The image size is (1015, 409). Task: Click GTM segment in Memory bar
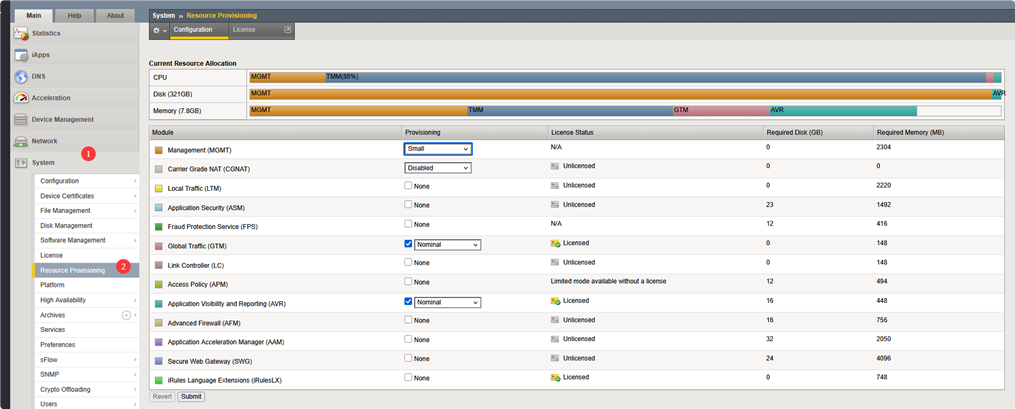tap(721, 111)
